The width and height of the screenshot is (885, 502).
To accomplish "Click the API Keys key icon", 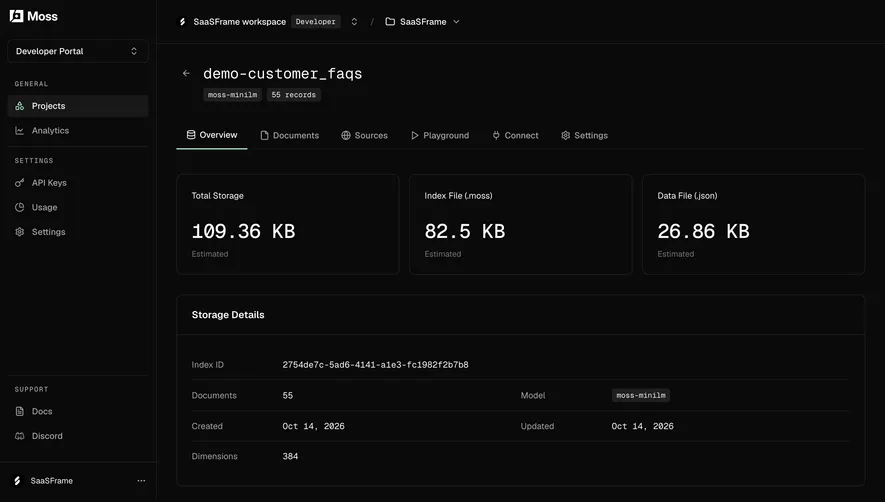I will [x=20, y=183].
